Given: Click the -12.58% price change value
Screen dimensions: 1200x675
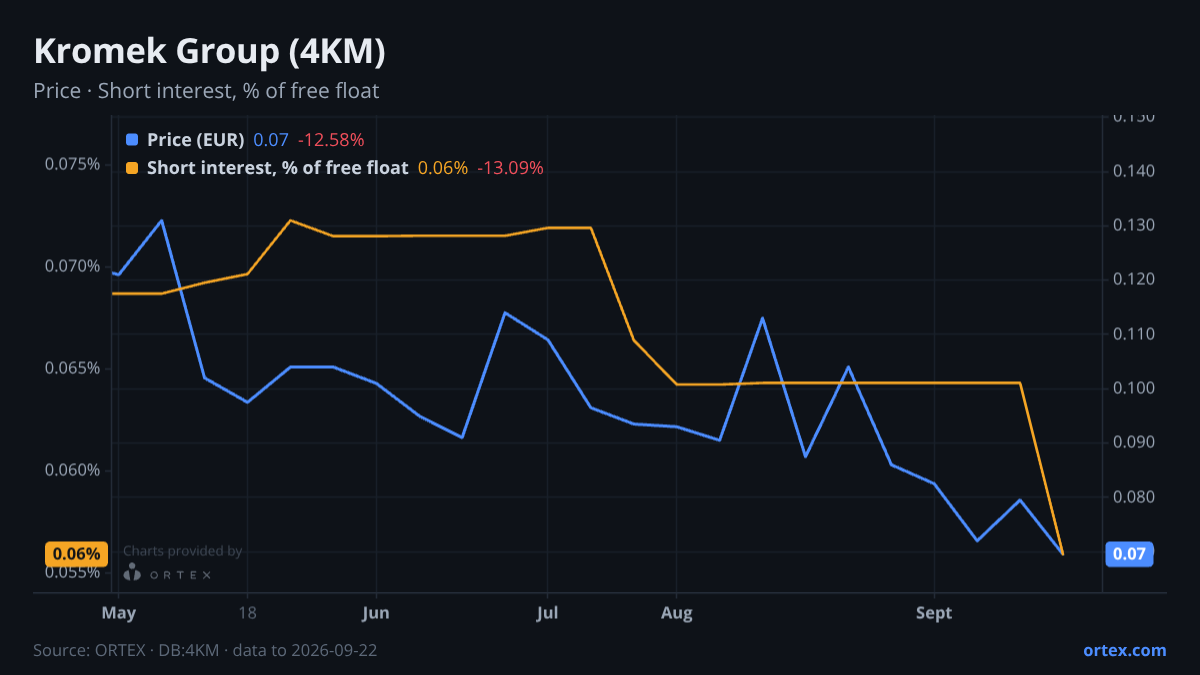Looking at the screenshot, I should point(331,140).
